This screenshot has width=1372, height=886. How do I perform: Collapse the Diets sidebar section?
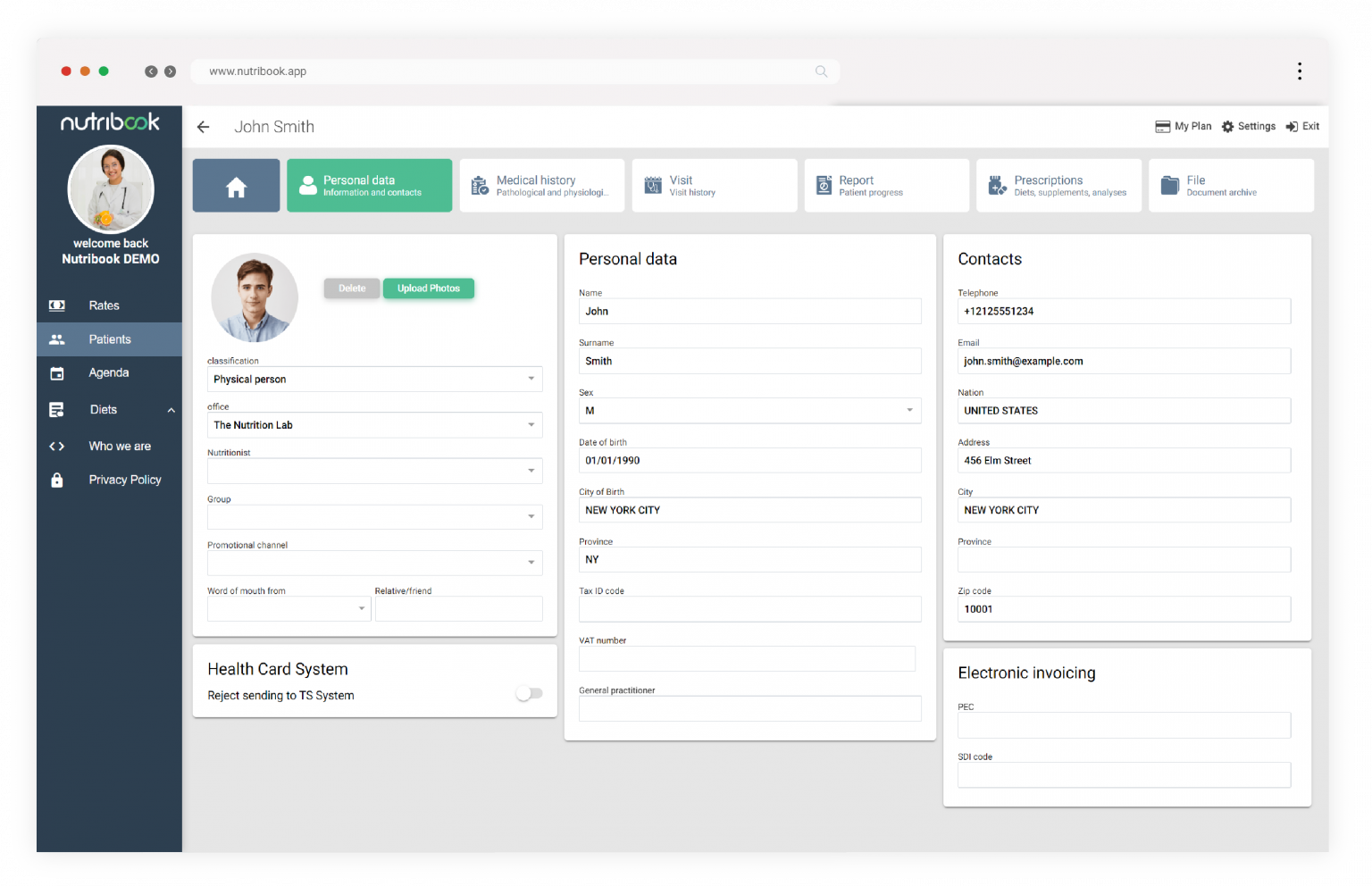[171, 410]
